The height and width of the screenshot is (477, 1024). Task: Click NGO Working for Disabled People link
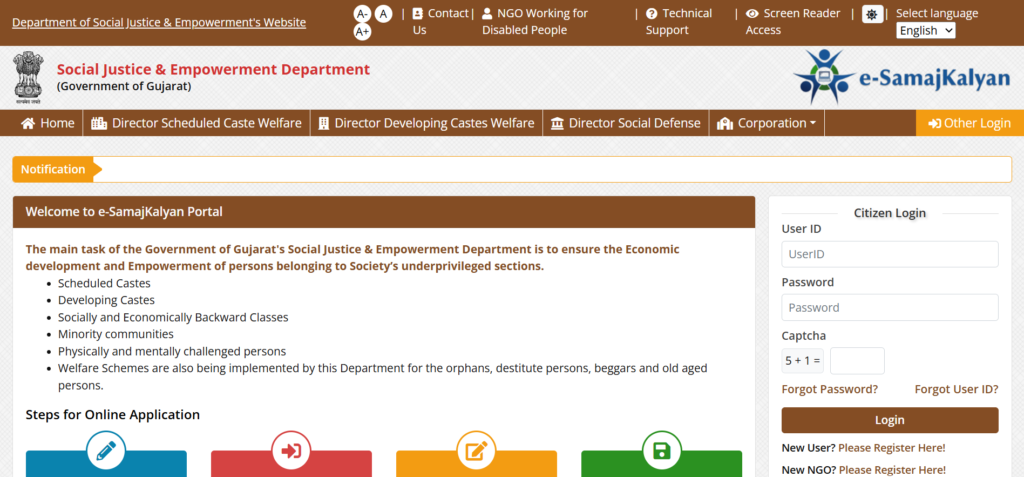pyautogui.click(x=535, y=22)
